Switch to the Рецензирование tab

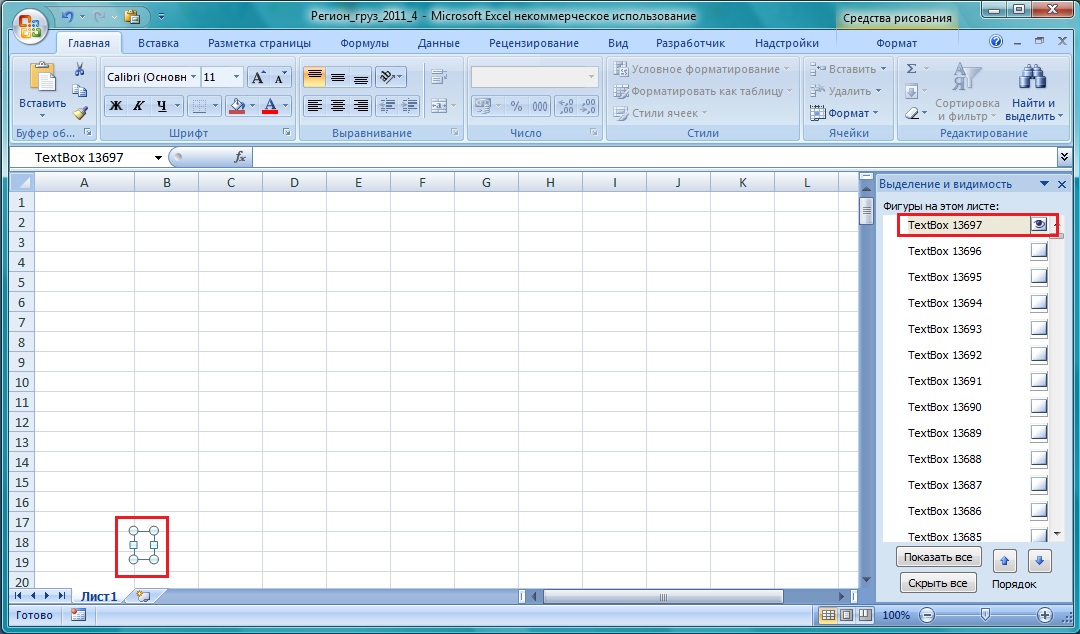(x=534, y=43)
